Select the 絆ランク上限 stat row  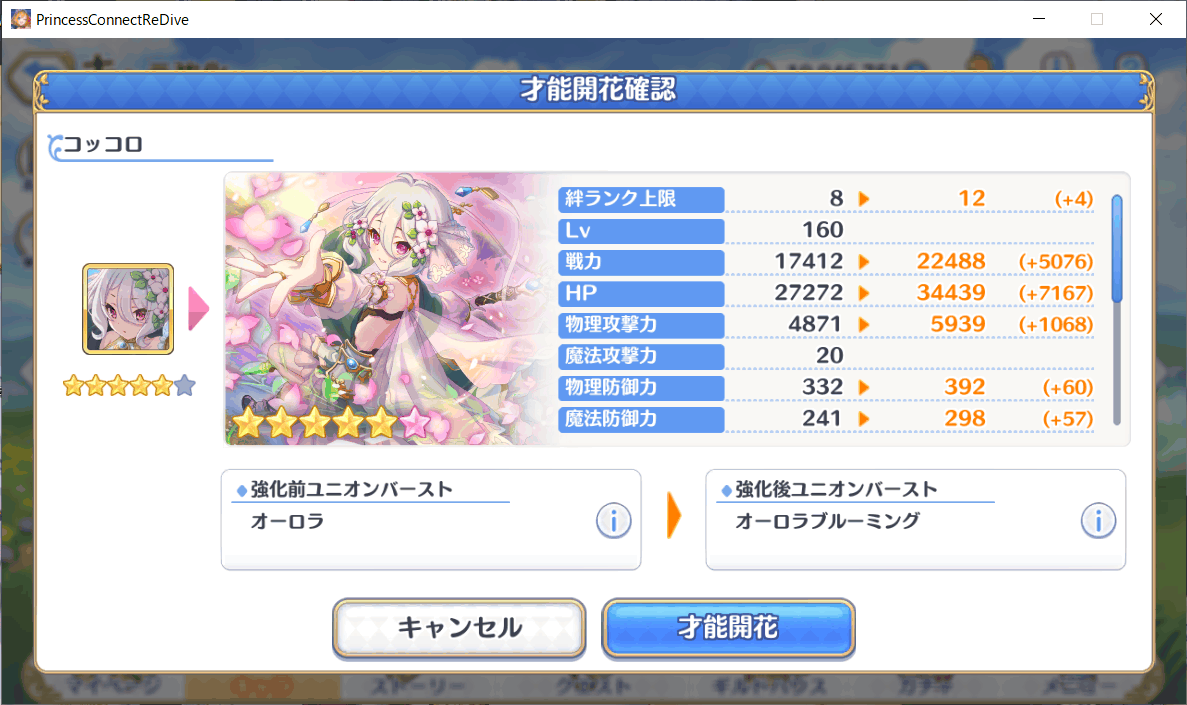click(826, 199)
